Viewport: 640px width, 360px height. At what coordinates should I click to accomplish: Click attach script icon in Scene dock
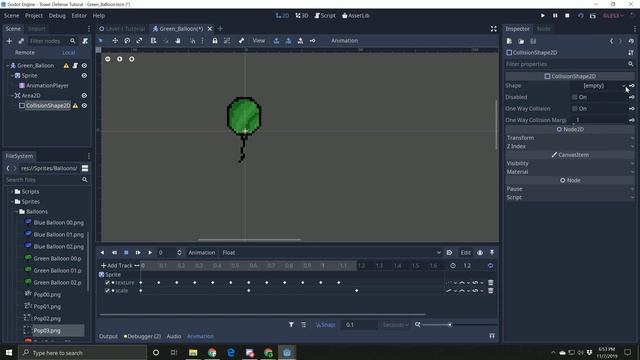[x=85, y=41]
